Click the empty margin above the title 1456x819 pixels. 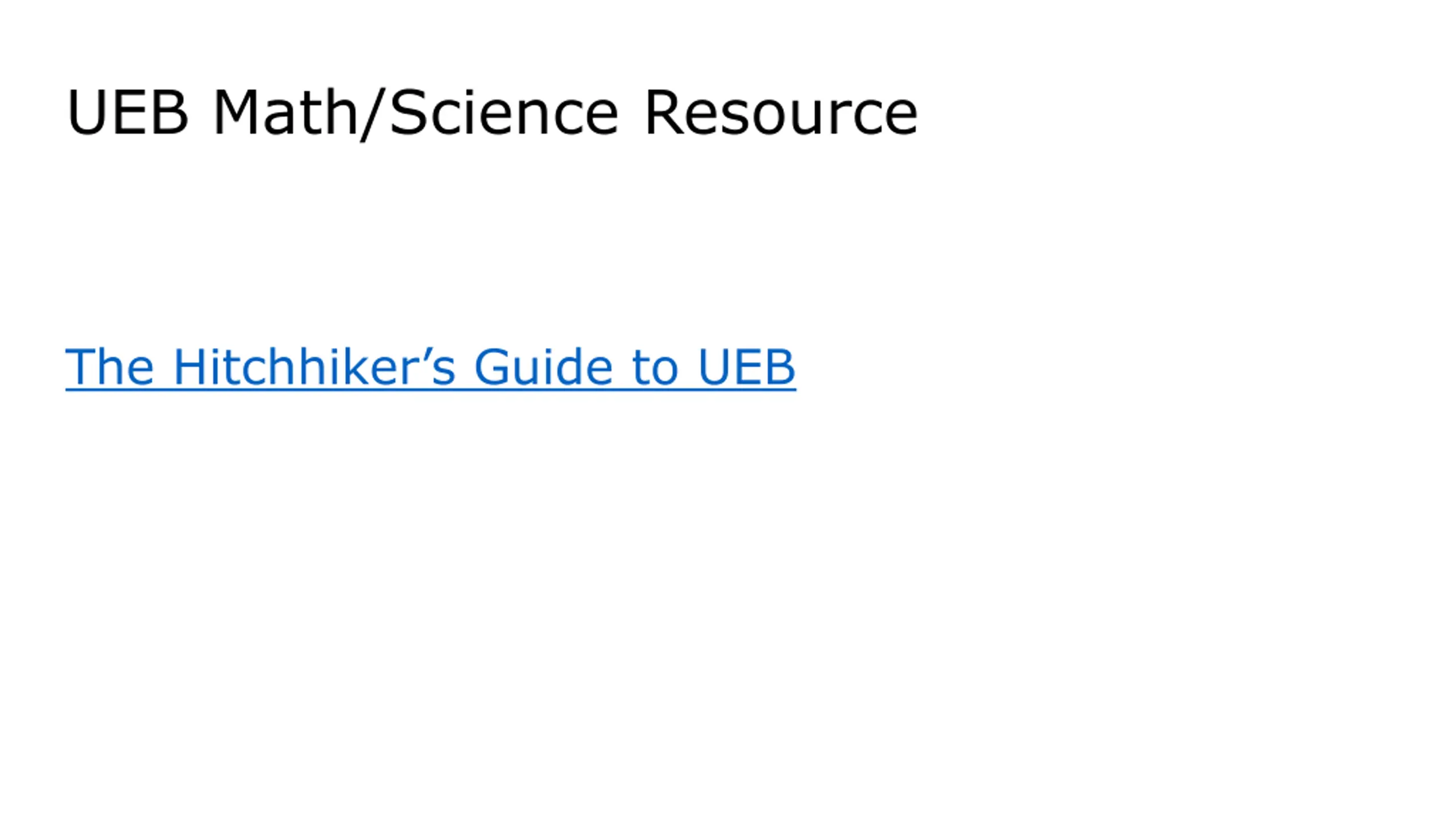[728, 37]
